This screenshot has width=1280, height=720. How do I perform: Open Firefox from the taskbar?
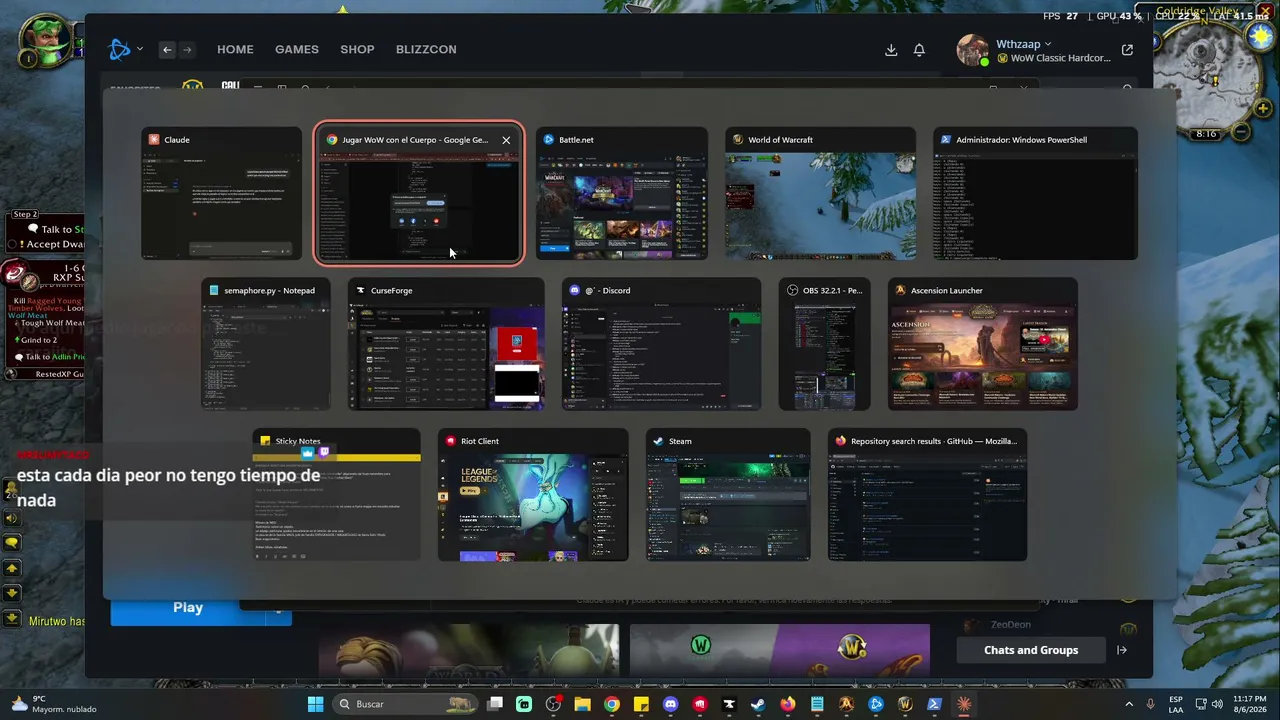788,704
